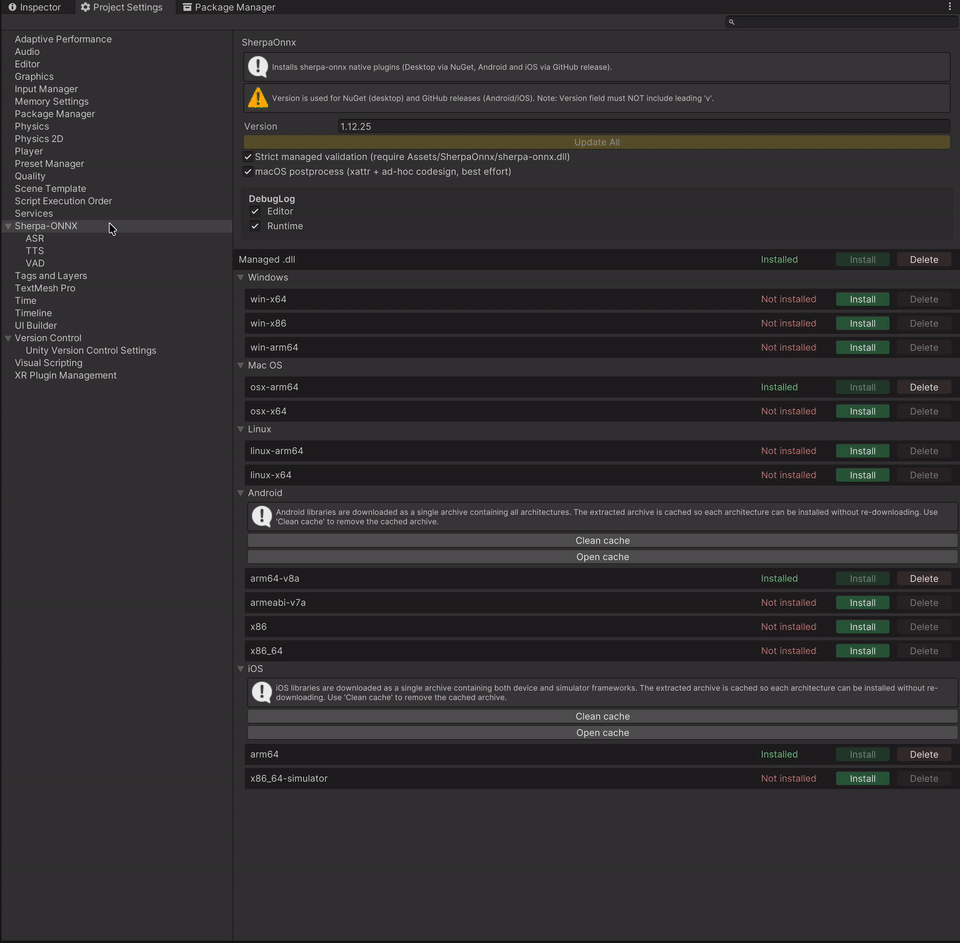Disable strict managed validation
The height and width of the screenshot is (943, 960).
(247, 157)
